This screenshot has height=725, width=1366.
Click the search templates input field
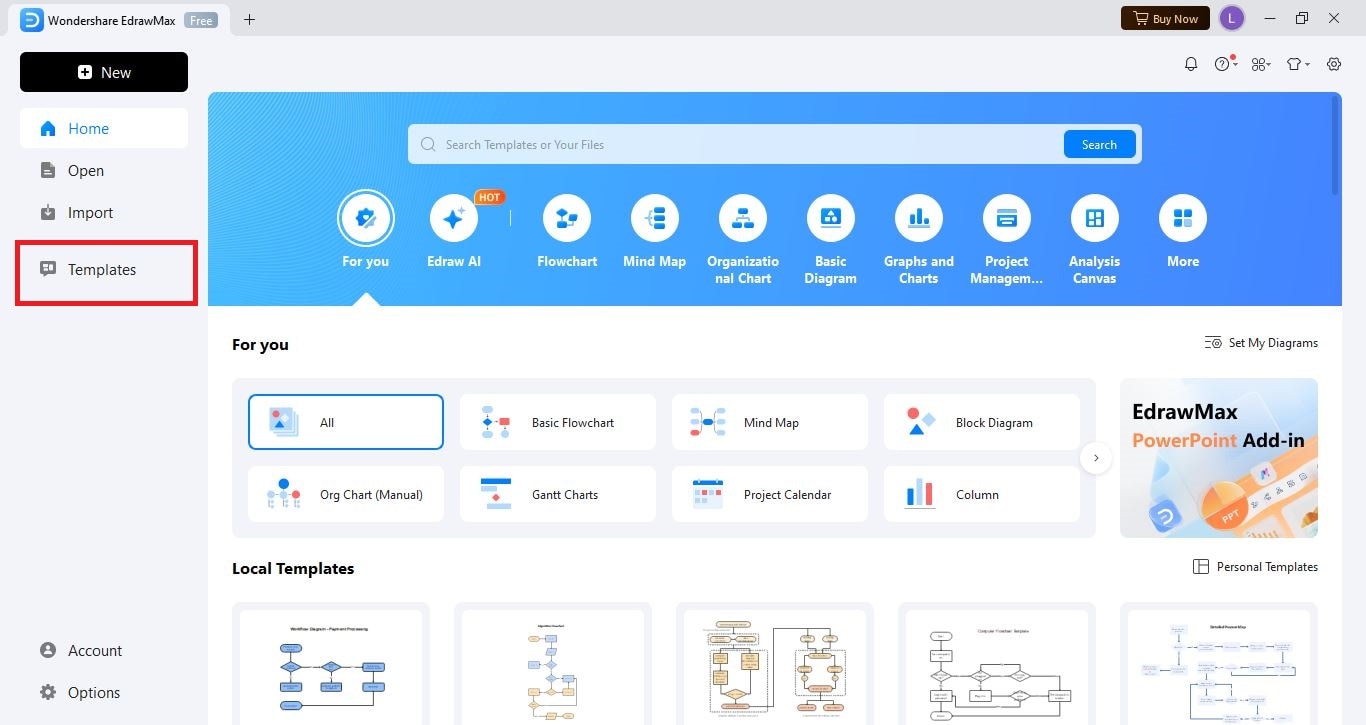pos(736,144)
